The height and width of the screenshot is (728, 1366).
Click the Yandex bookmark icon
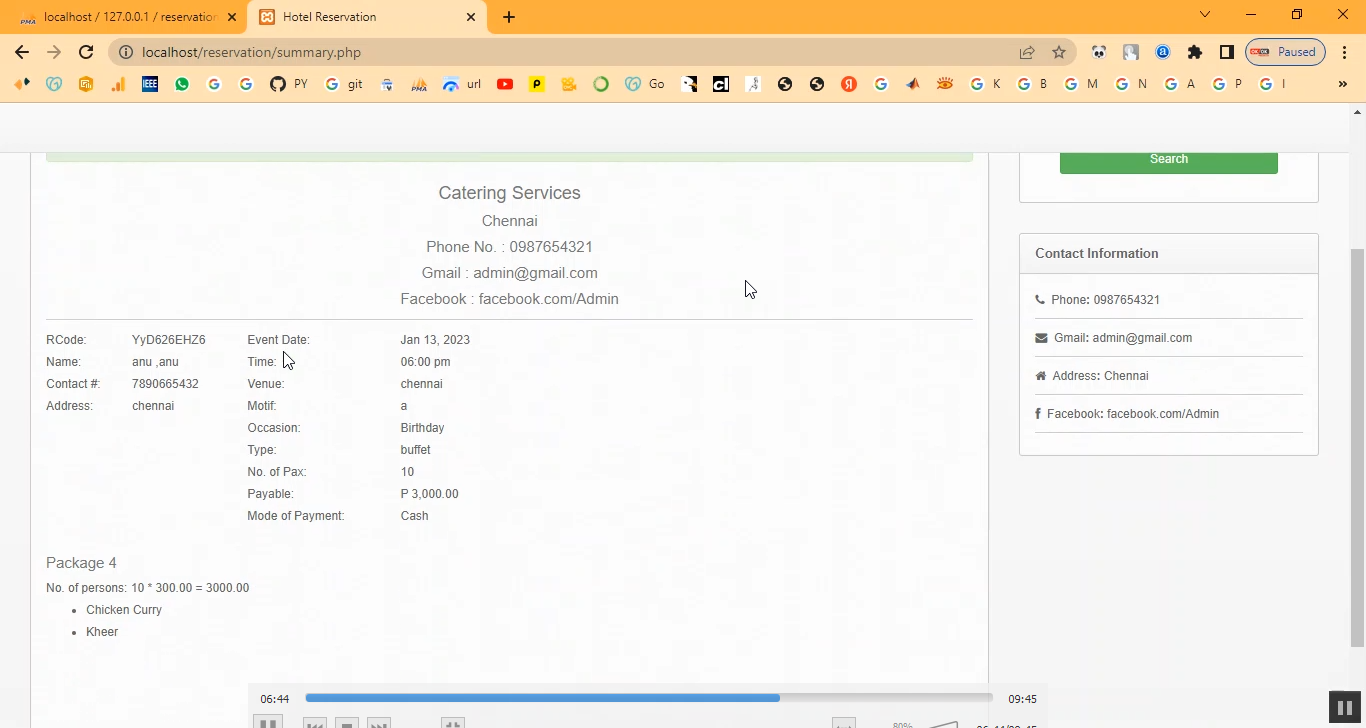click(x=849, y=84)
